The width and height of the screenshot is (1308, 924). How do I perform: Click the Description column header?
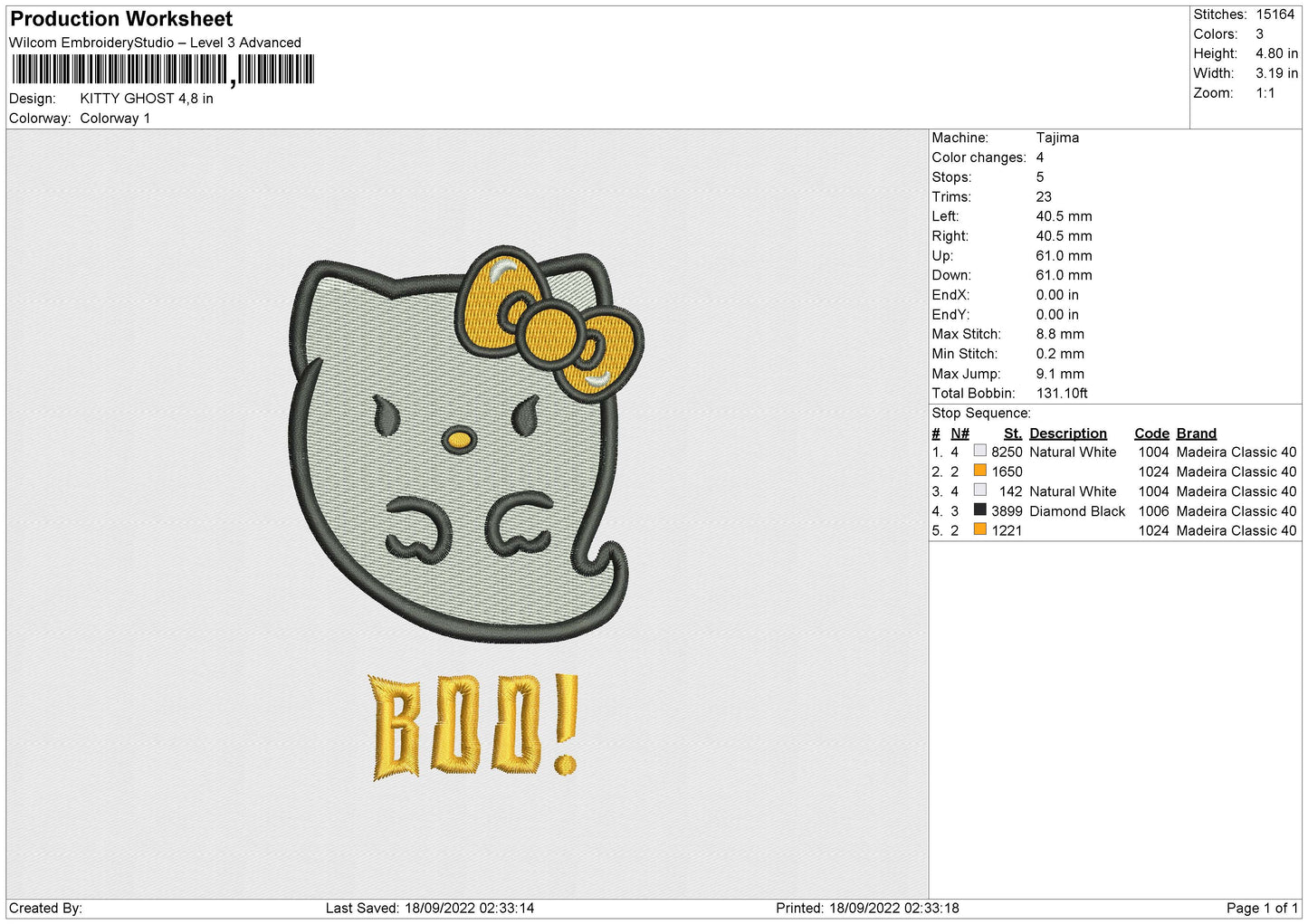1068,434
